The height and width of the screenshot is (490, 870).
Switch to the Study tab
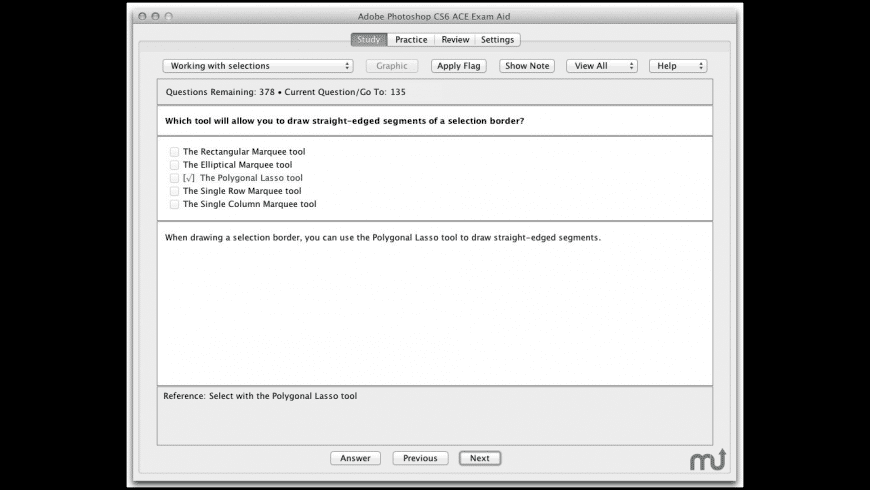369,39
